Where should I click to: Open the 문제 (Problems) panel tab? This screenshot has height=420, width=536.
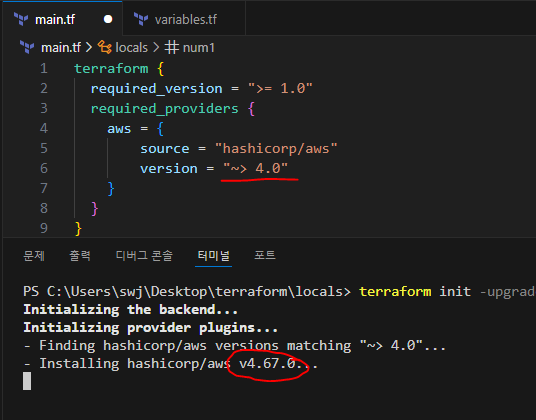point(34,255)
